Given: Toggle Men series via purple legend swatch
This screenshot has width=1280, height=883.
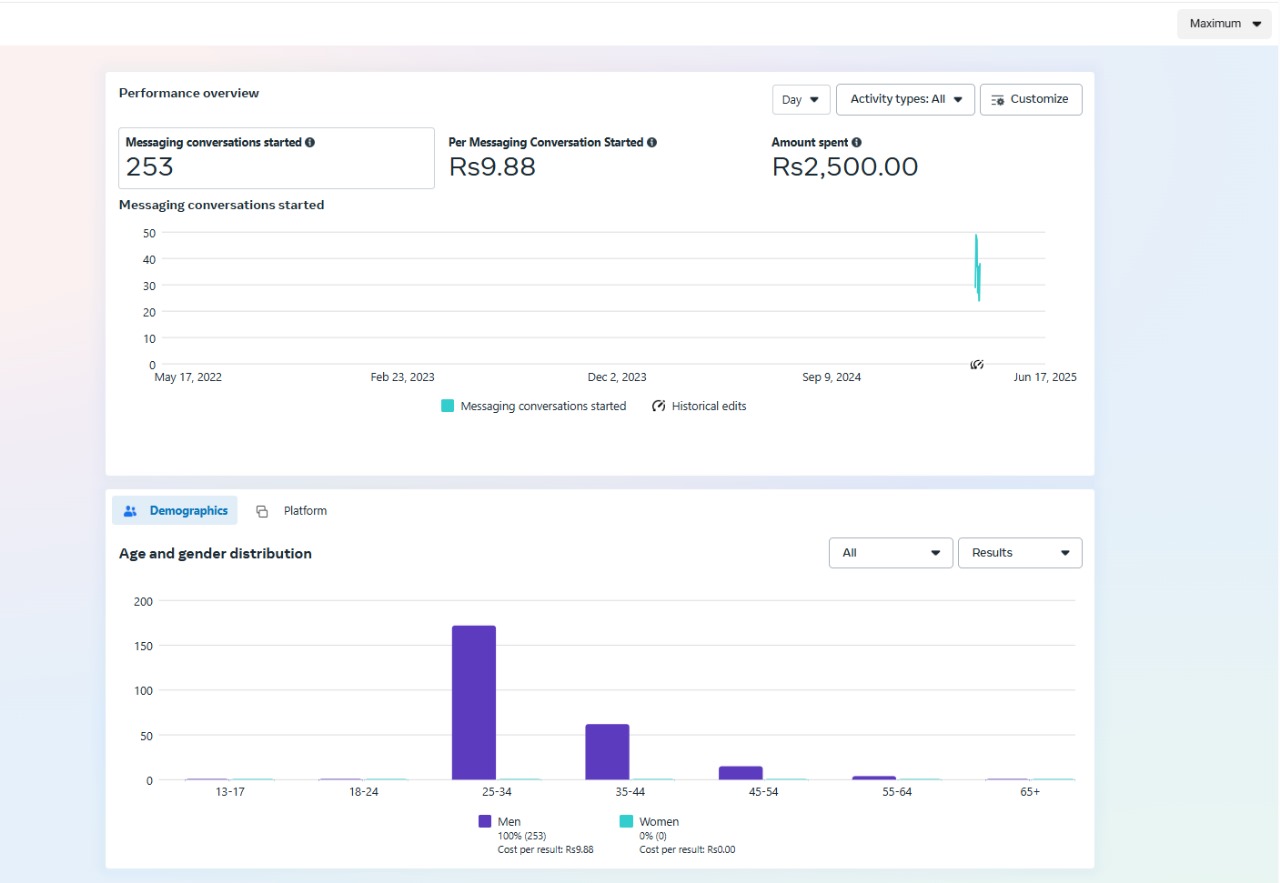Looking at the screenshot, I should click(x=485, y=822).
